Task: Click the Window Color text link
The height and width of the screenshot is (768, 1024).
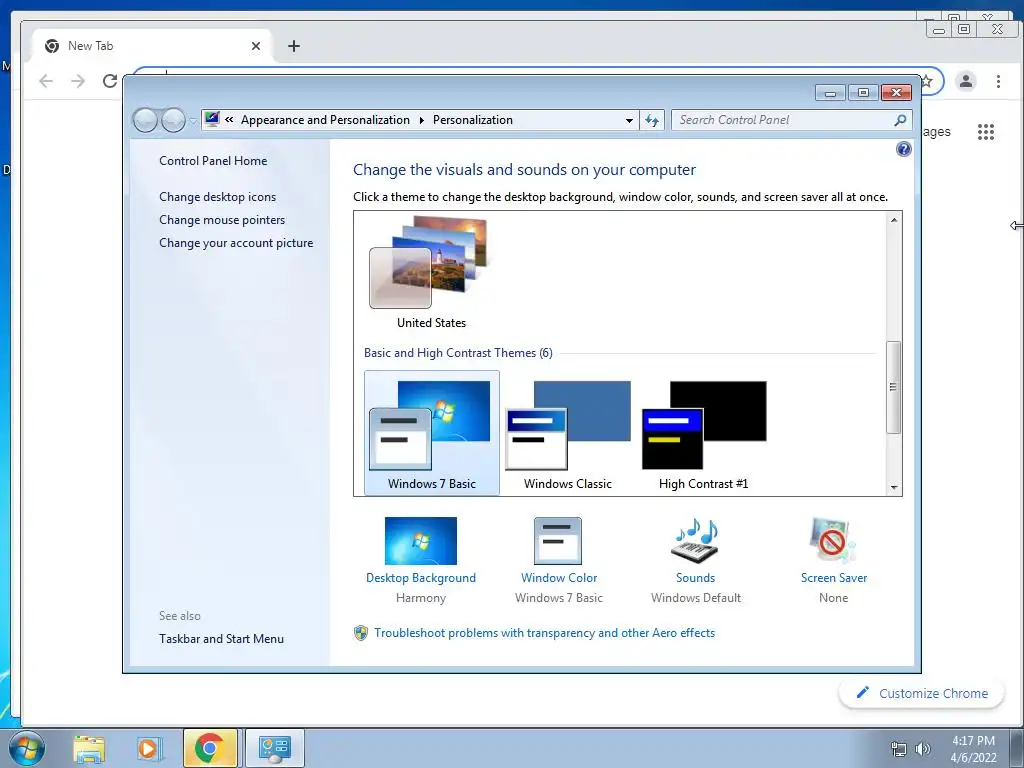Action: (x=559, y=578)
